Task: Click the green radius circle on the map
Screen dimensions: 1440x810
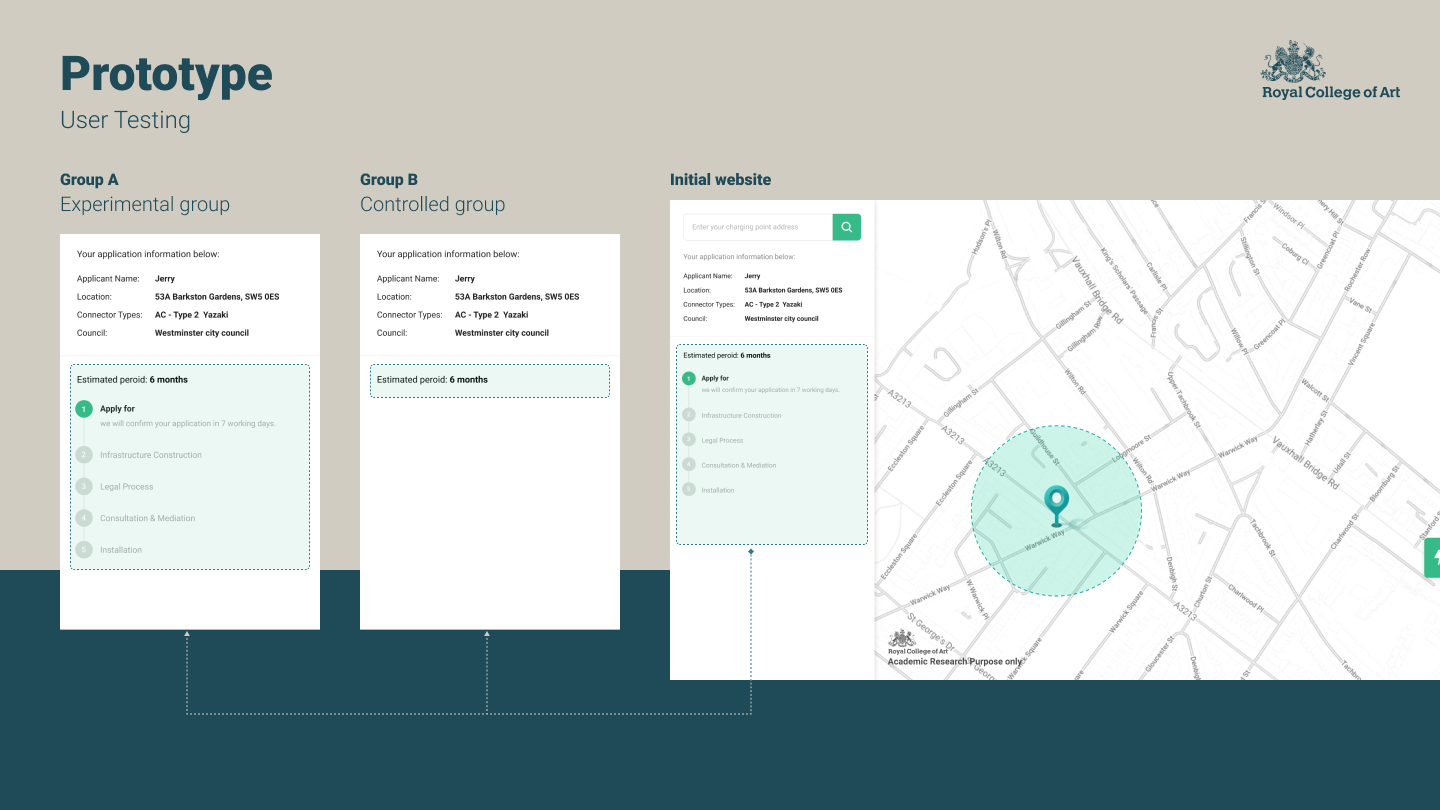Action: 1056,511
